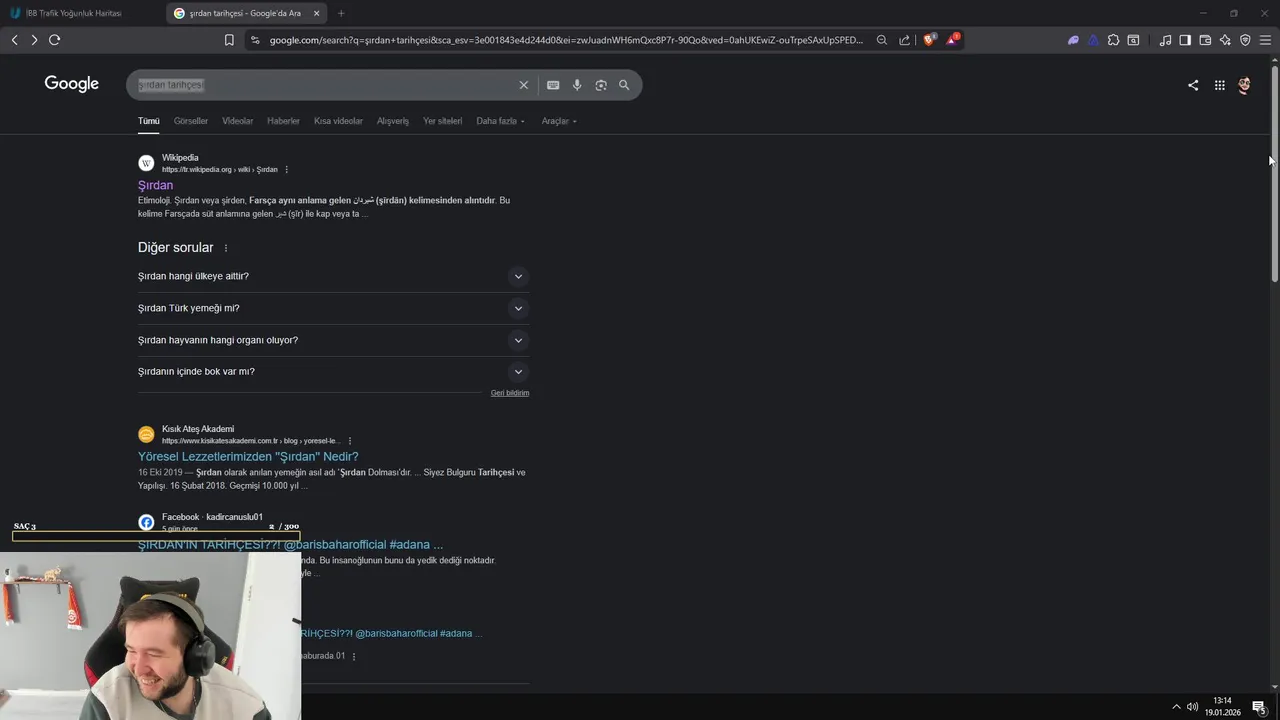Switch to the Görseller tab
The width and height of the screenshot is (1280, 720).
[x=191, y=121]
